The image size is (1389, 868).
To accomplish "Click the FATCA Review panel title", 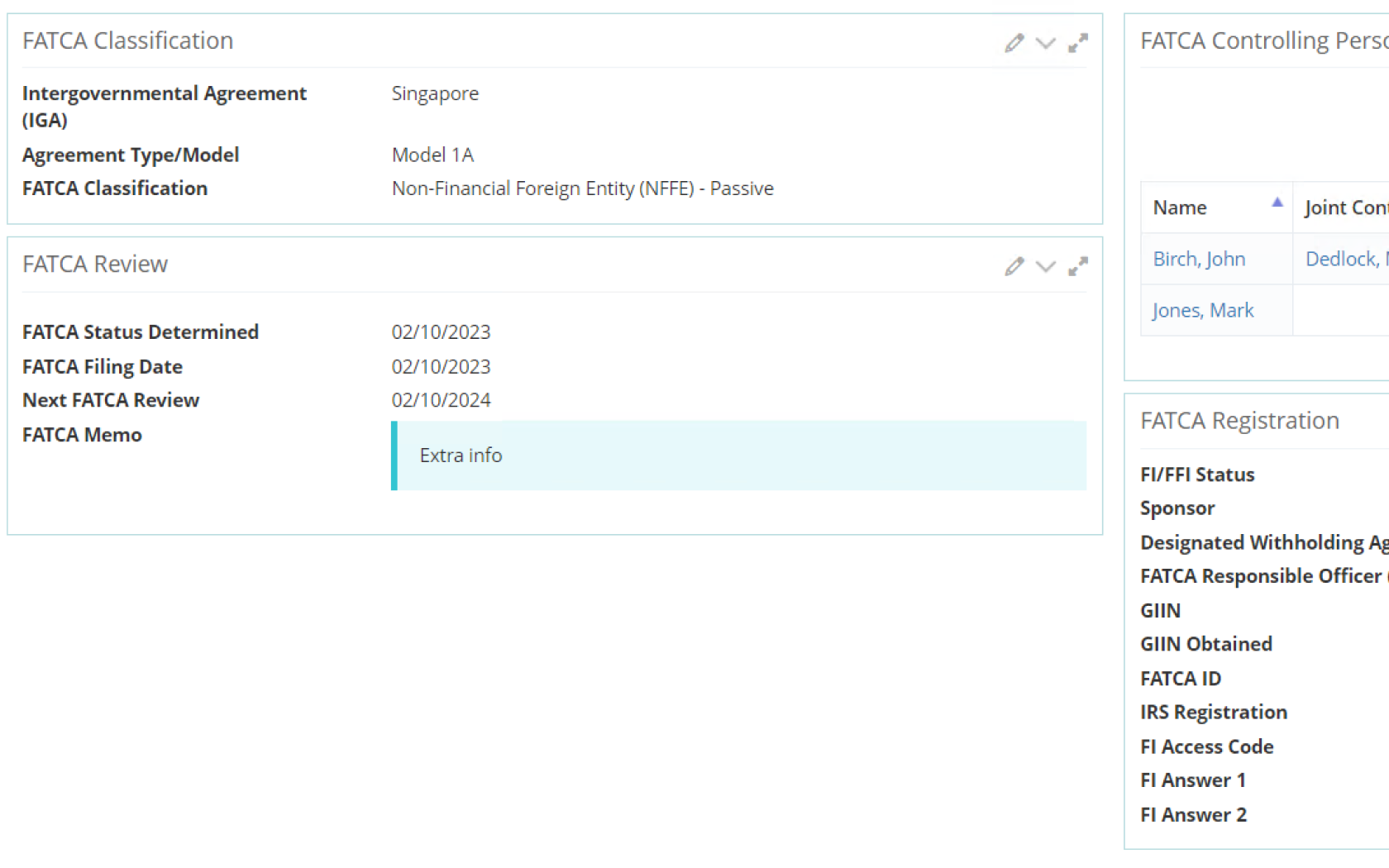I will coord(95,264).
